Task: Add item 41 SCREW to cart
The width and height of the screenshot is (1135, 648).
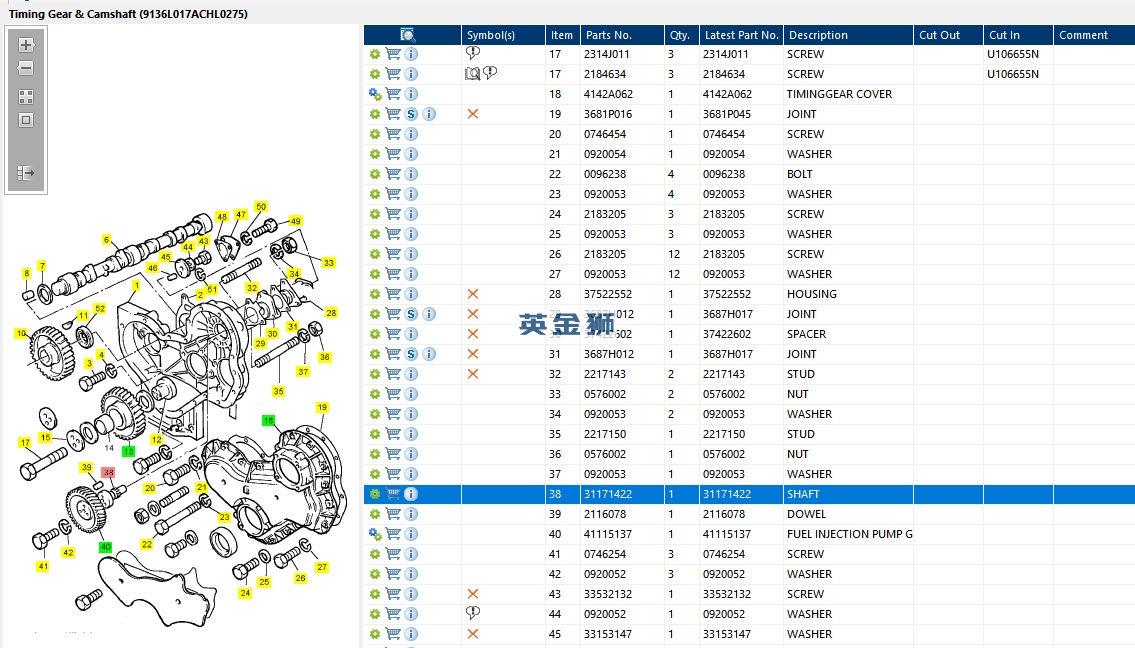Action: pos(393,554)
